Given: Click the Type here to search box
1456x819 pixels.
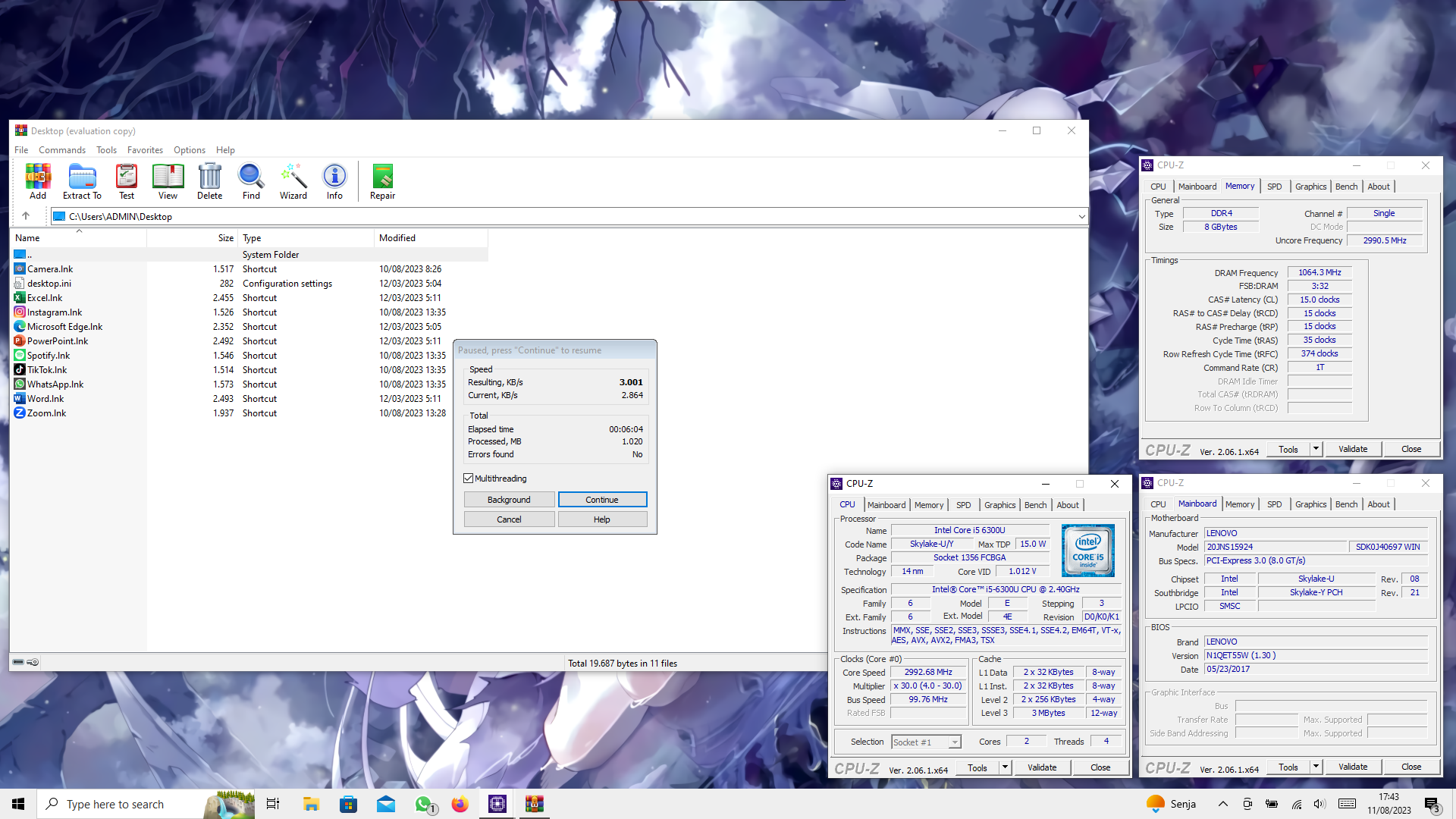Looking at the screenshot, I should coord(121,804).
